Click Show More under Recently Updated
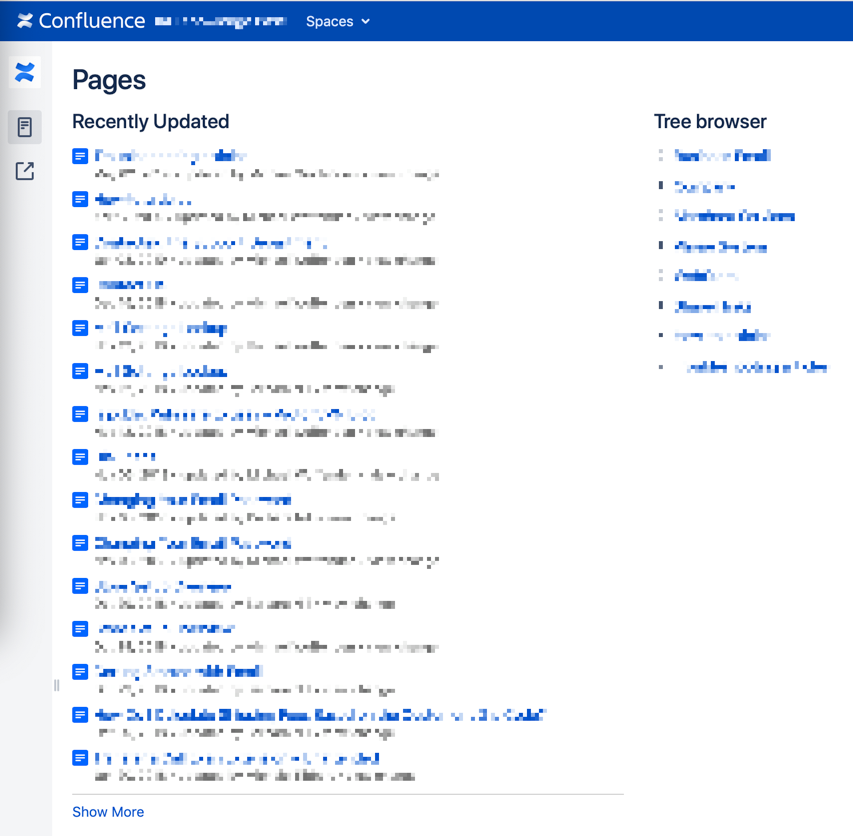 click(108, 812)
